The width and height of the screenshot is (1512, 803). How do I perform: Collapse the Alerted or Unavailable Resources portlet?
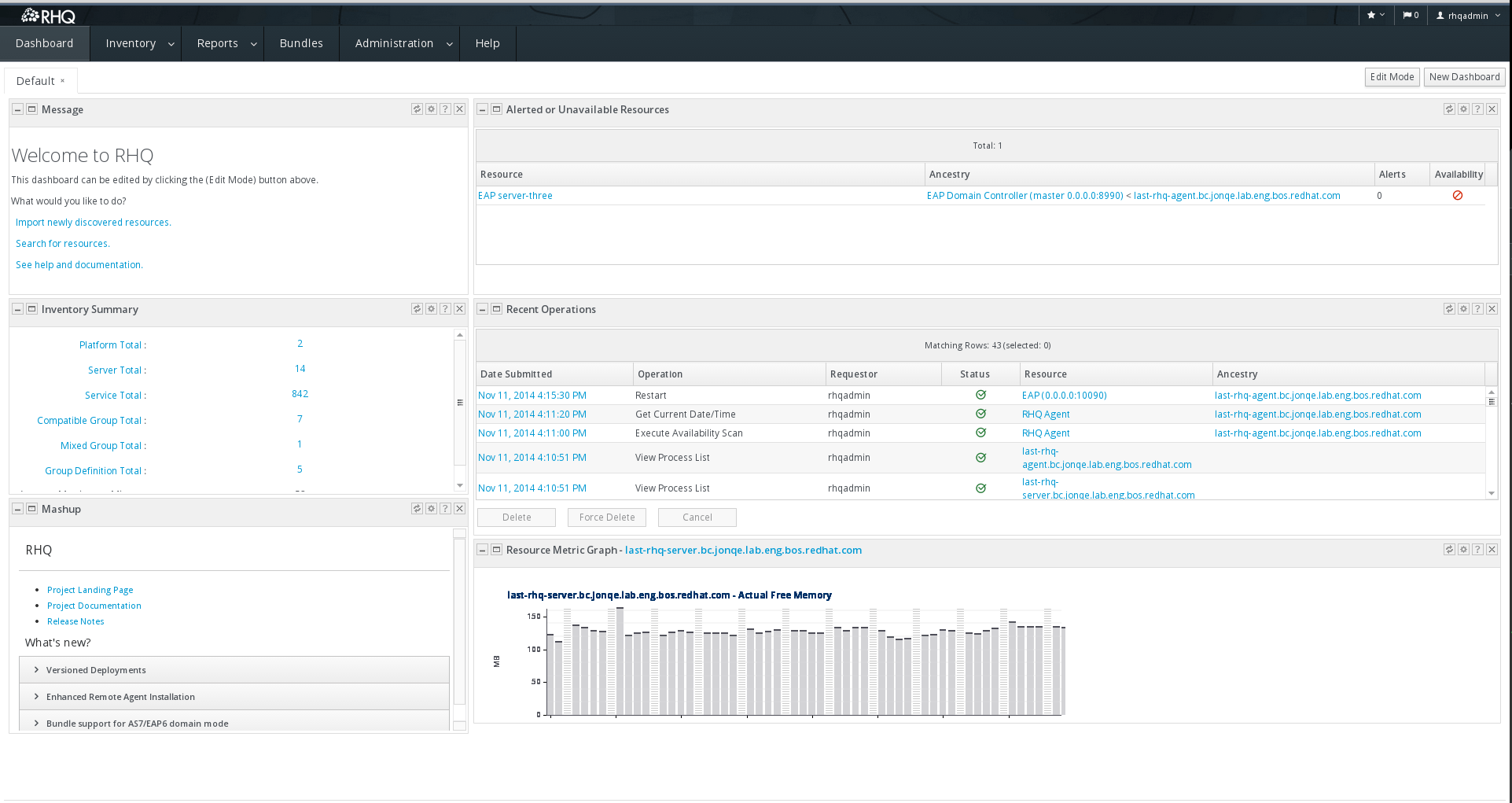482,109
